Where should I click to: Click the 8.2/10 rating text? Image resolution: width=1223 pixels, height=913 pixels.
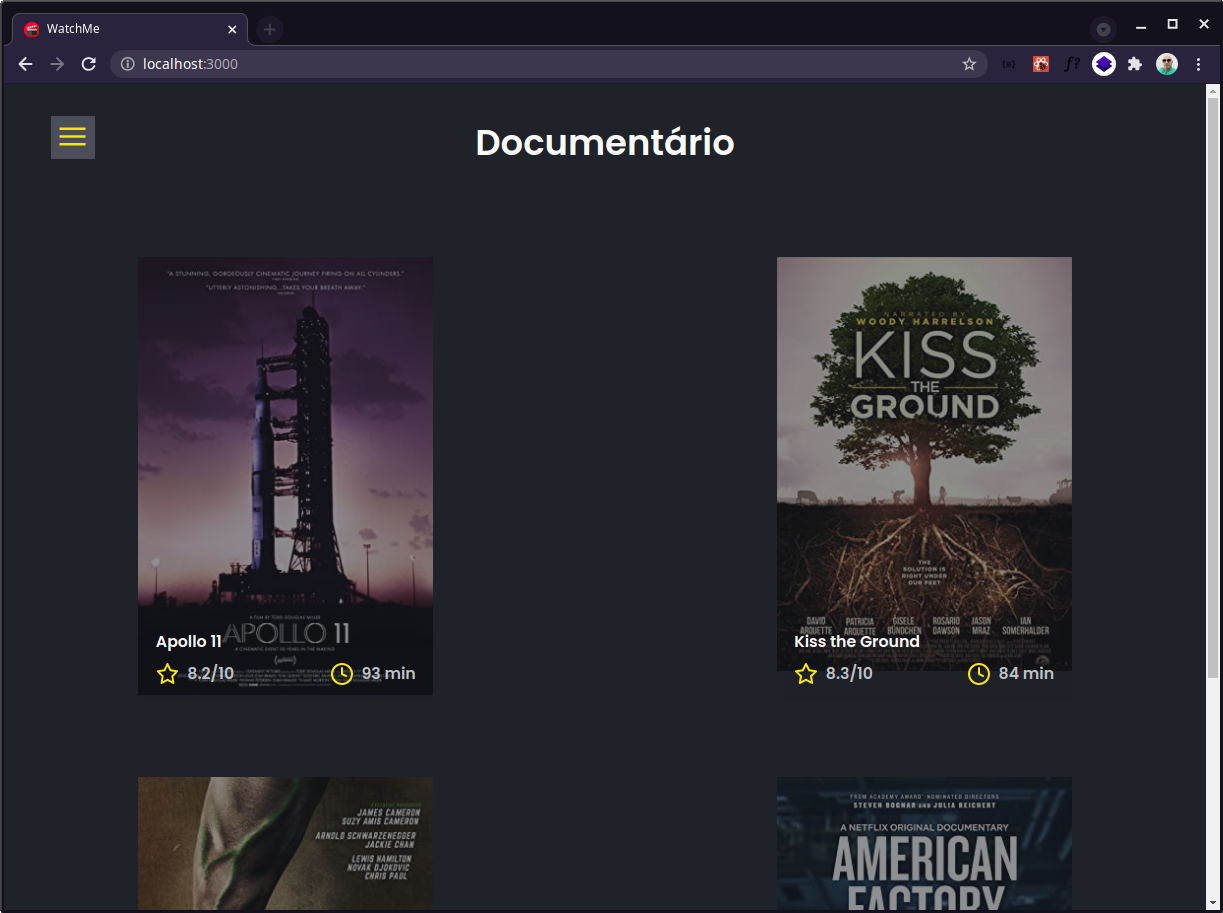pyautogui.click(x=211, y=674)
